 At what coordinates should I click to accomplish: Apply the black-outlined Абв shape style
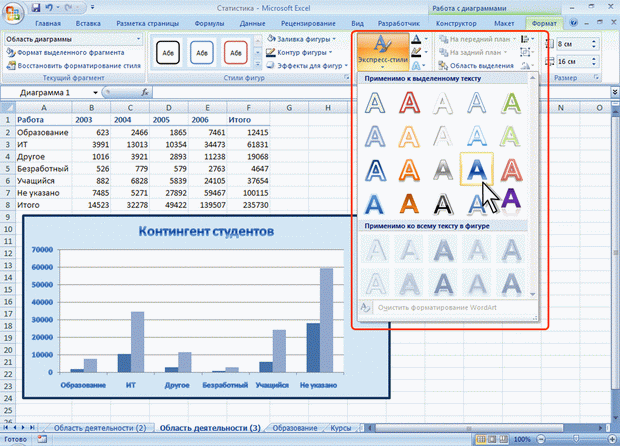click(x=168, y=53)
